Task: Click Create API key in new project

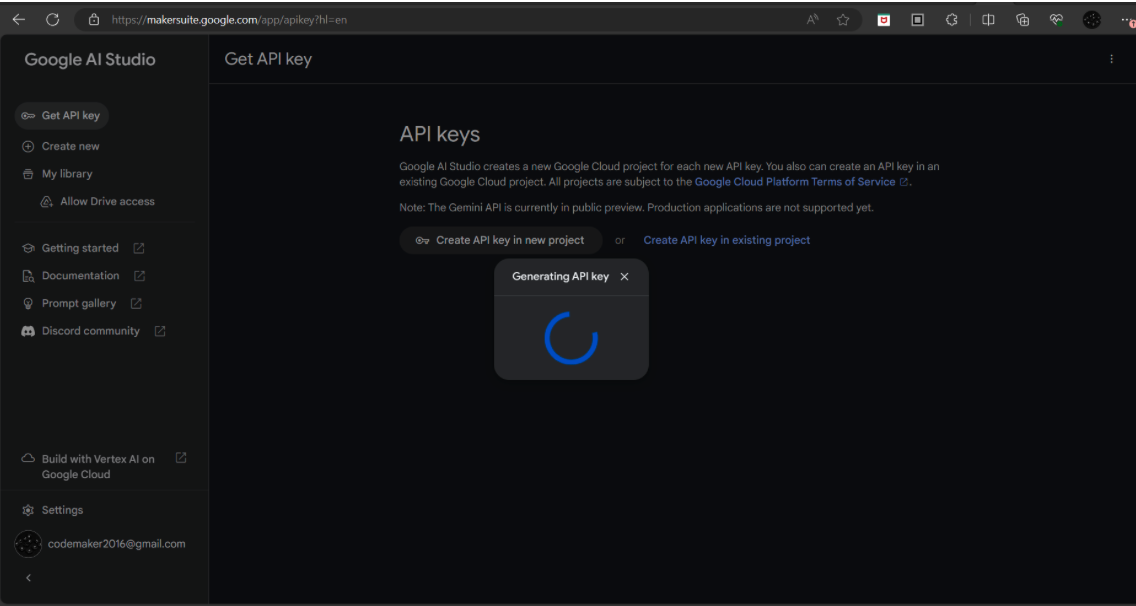Action: tap(501, 241)
